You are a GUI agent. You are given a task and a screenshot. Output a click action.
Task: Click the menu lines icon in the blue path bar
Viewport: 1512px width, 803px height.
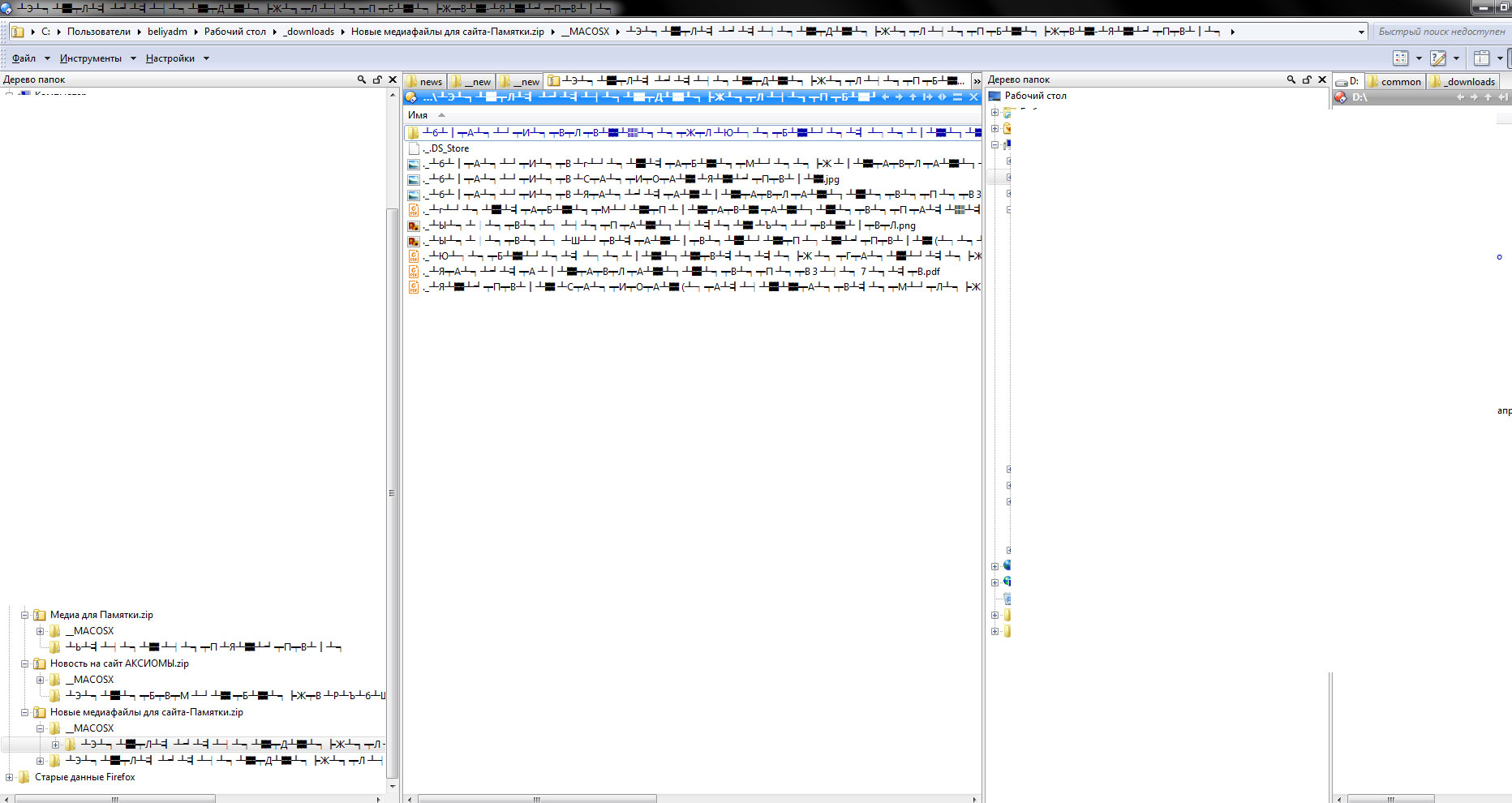[x=957, y=97]
